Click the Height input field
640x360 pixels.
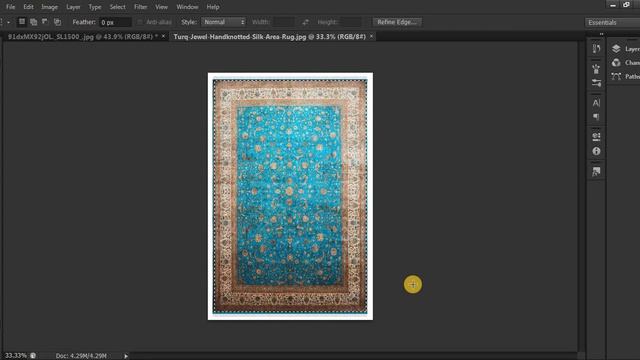click(351, 22)
